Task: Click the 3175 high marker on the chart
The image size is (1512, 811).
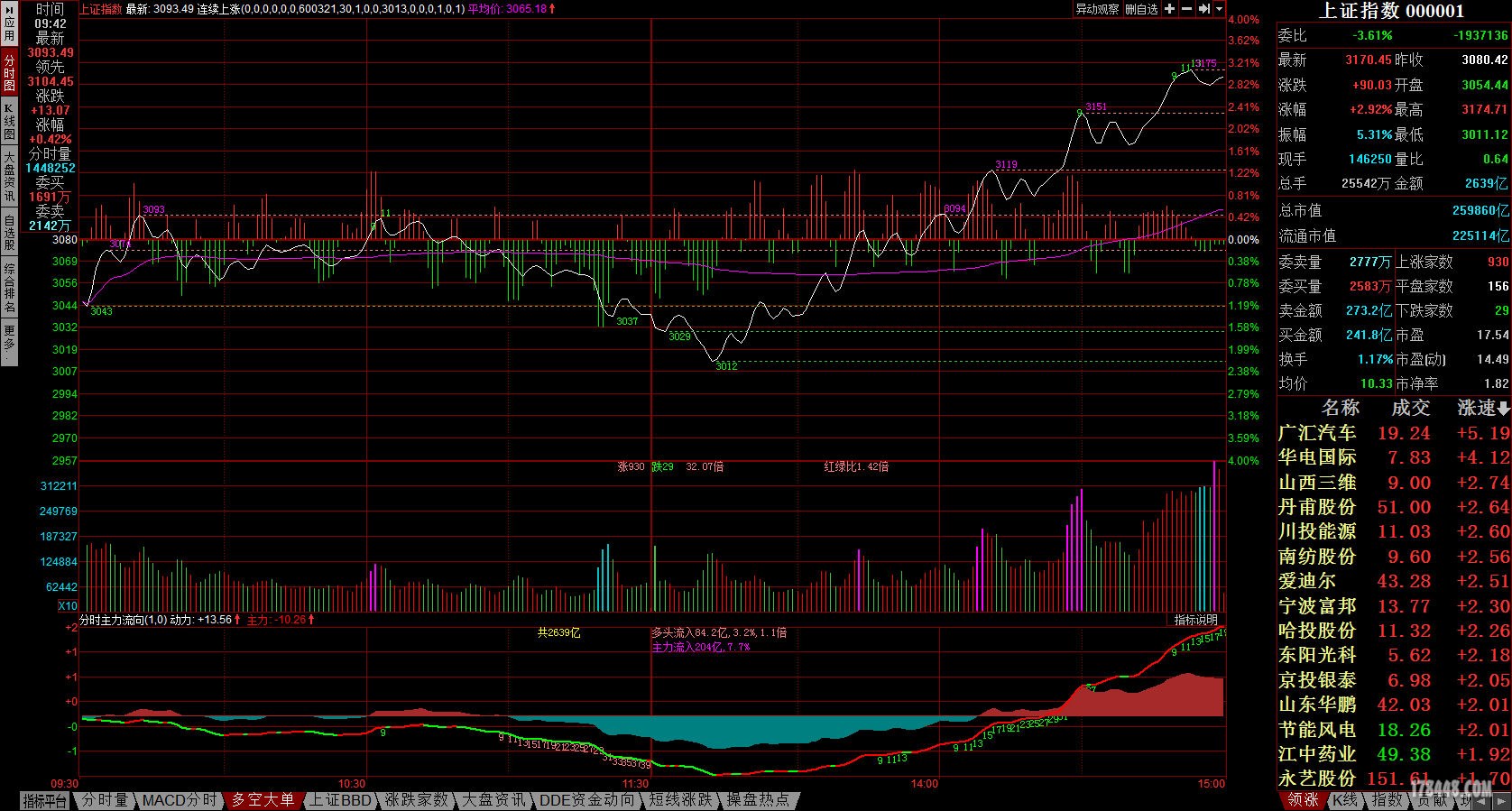Action: 1208,63
